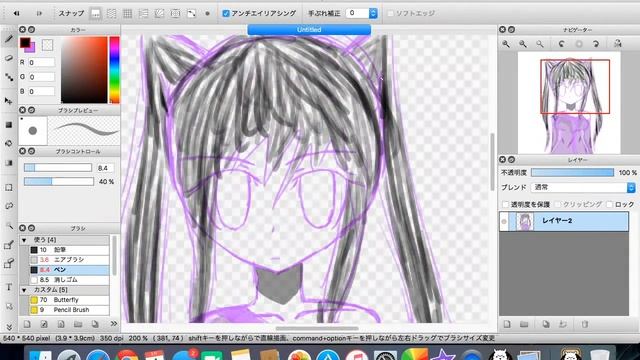This screenshot has width=640, height=360.
Task: Click the foreground black color swatch
Action: pyautogui.click(x=24, y=42)
